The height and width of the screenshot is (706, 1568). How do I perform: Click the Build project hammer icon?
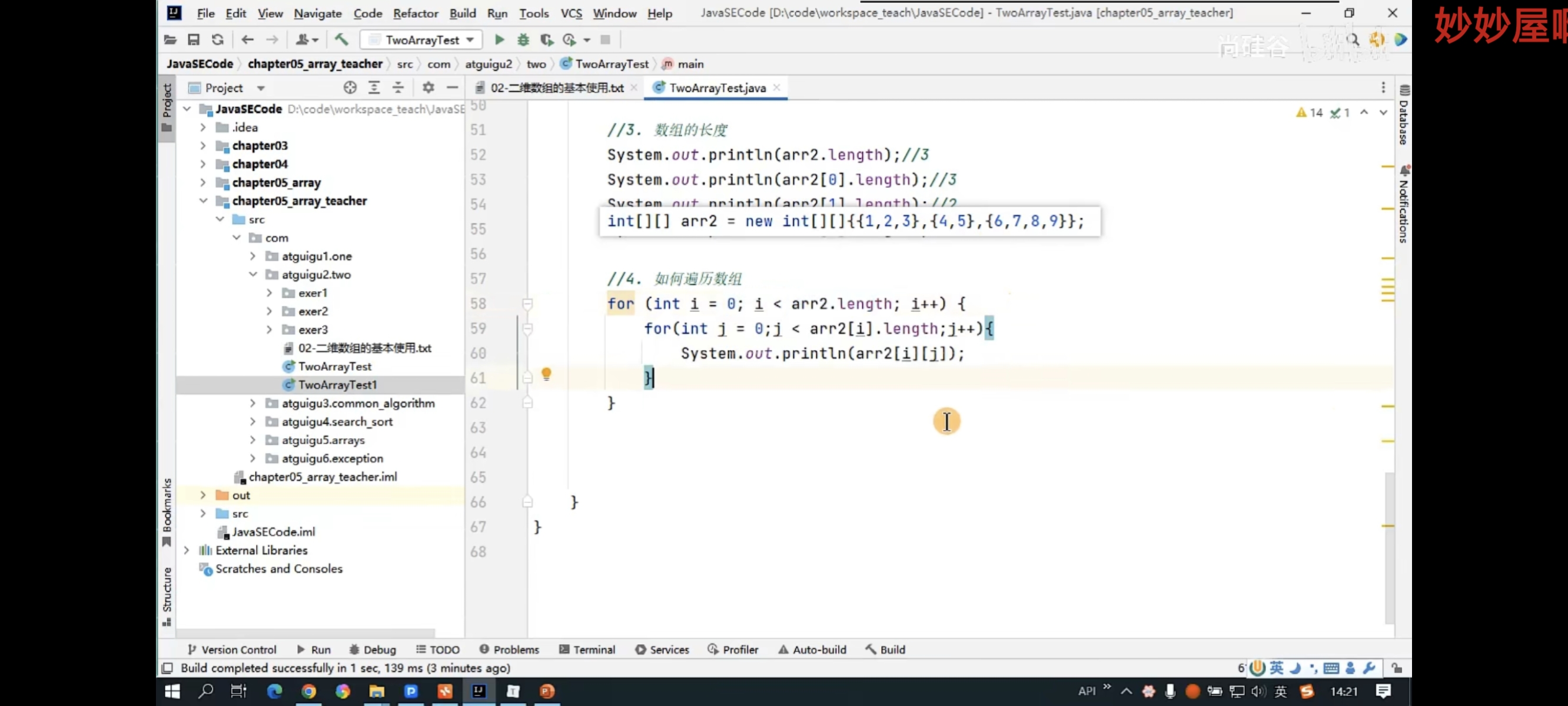pos(341,40)
